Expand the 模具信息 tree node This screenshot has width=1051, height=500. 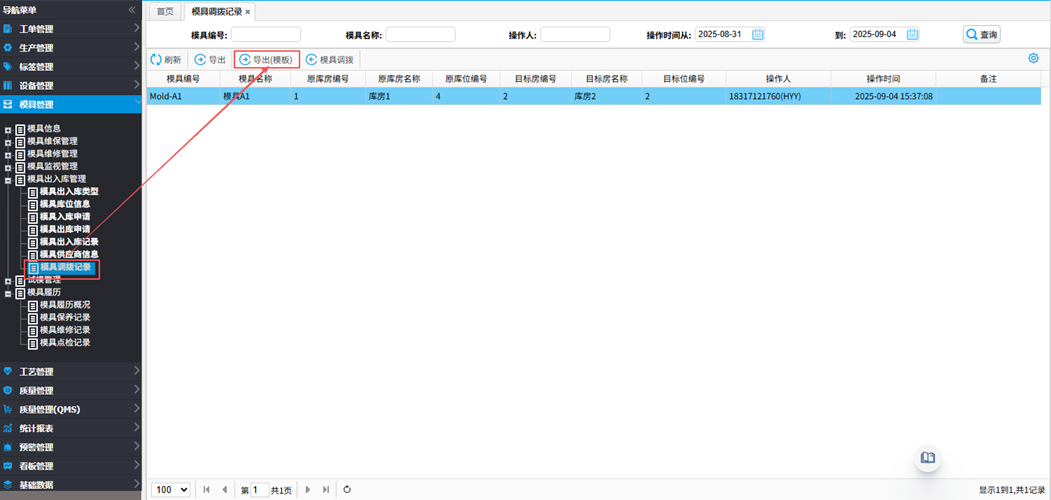click(8, 129)
